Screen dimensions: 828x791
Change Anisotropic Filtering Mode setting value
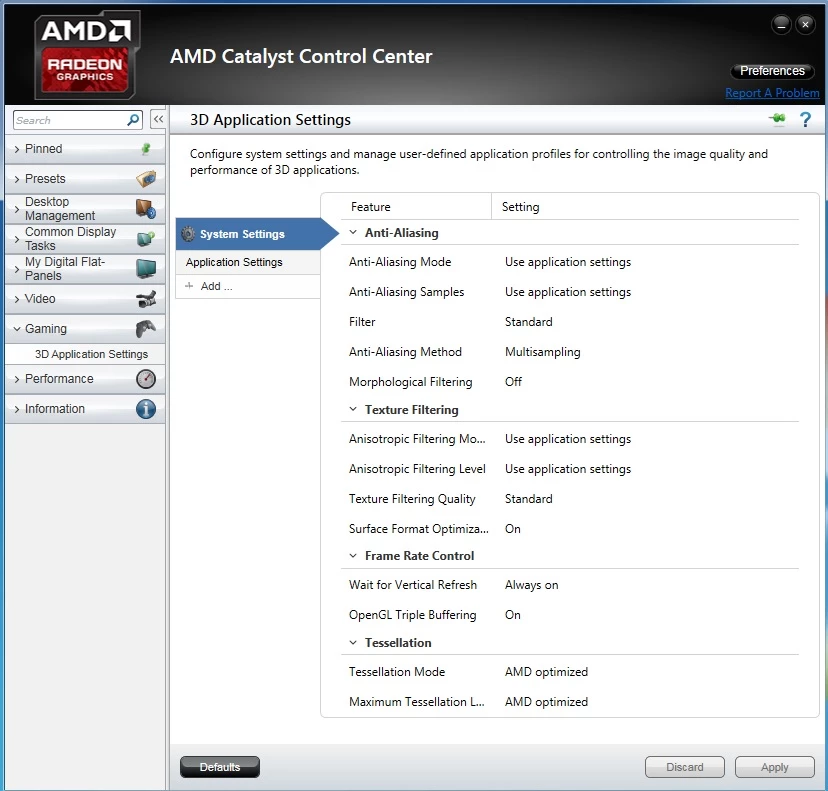pos(568,439)
